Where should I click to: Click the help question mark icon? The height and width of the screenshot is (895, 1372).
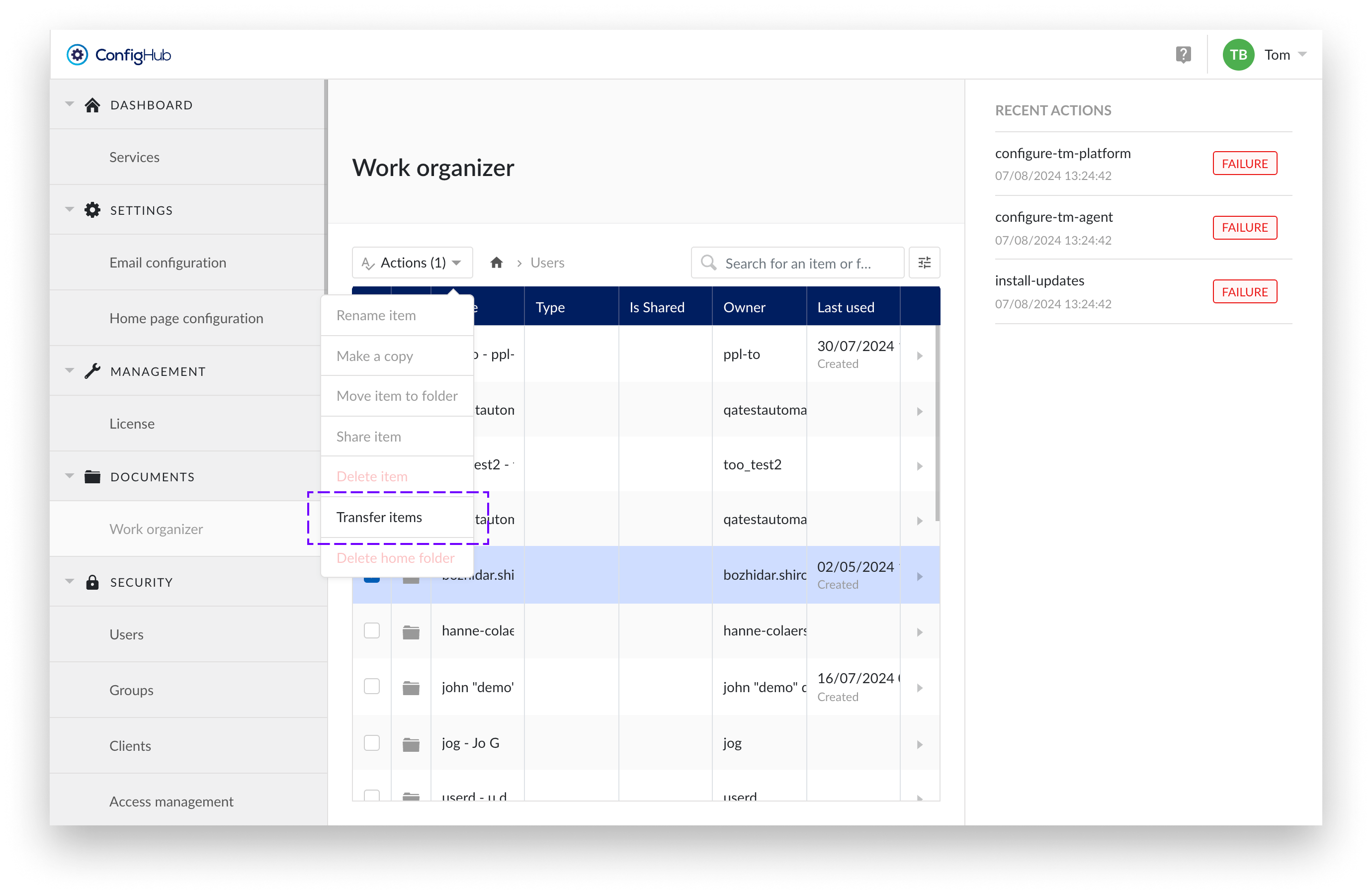[1183, 55]
